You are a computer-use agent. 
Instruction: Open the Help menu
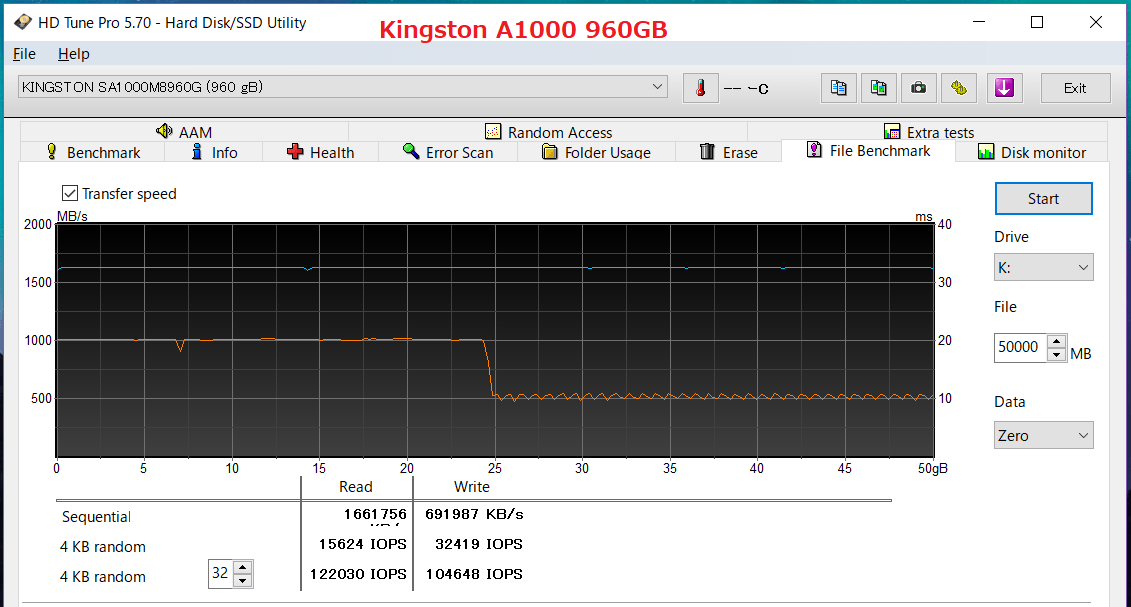[x=73, y=54]
